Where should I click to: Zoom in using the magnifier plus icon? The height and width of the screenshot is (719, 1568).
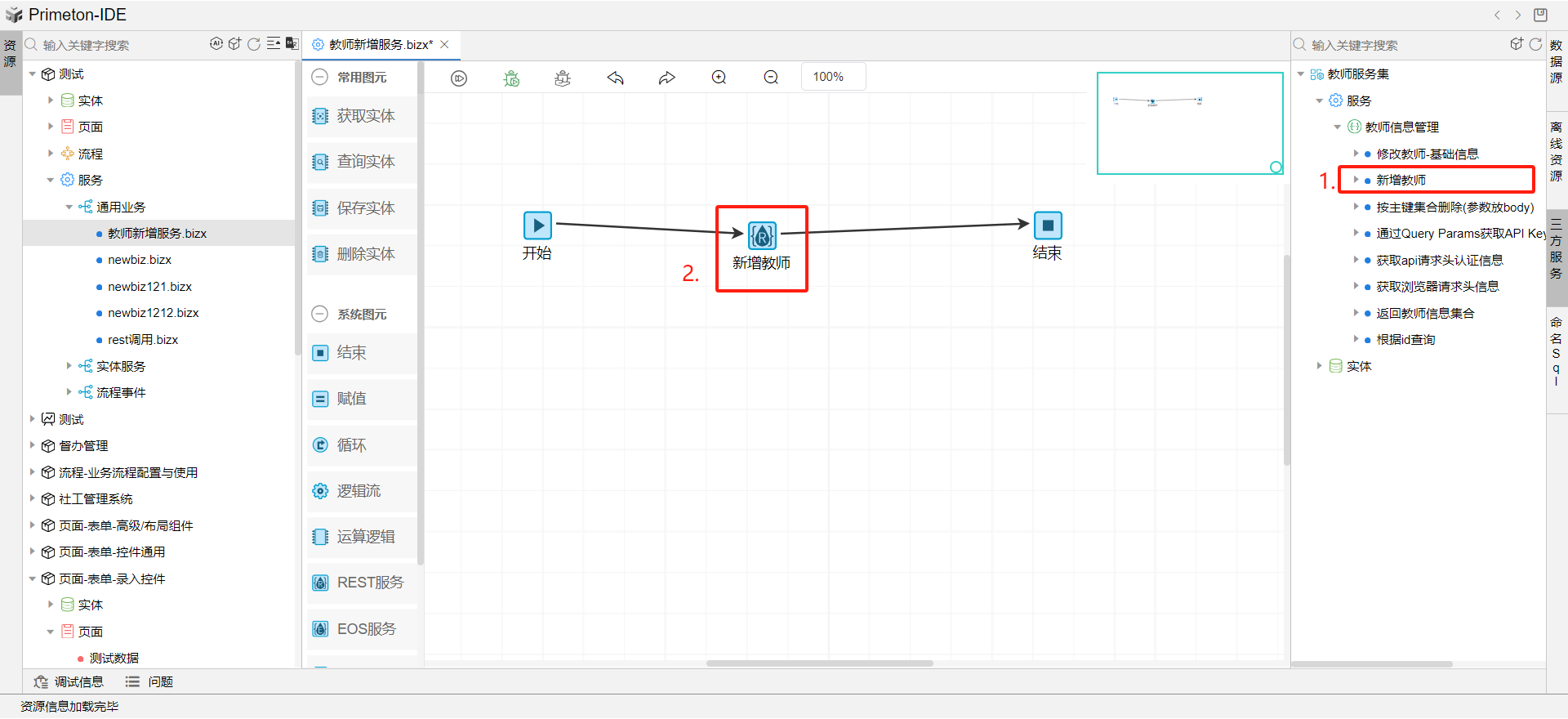point(719,78)
